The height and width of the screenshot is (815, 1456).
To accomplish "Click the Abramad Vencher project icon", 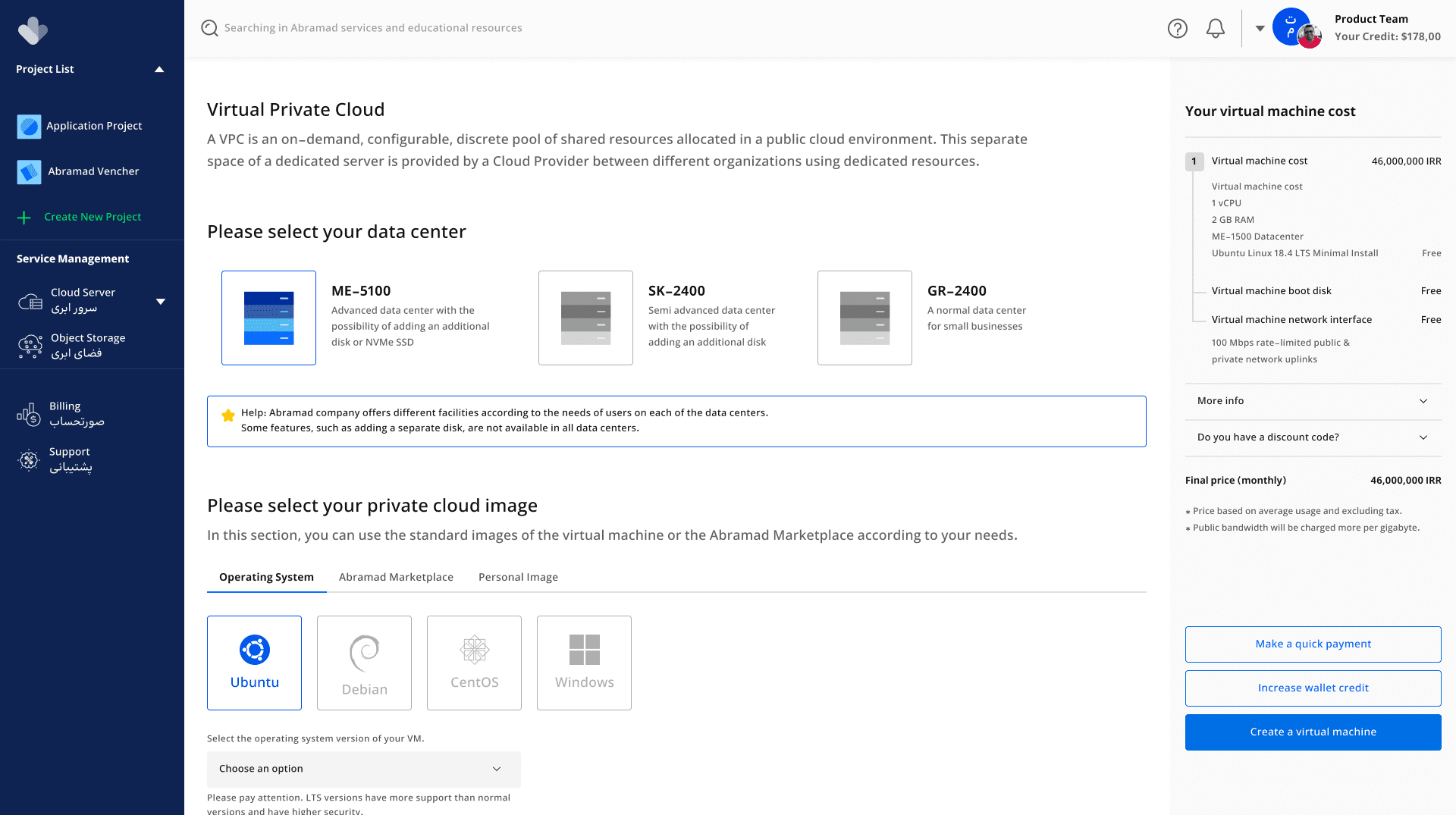I will [29, 172].
